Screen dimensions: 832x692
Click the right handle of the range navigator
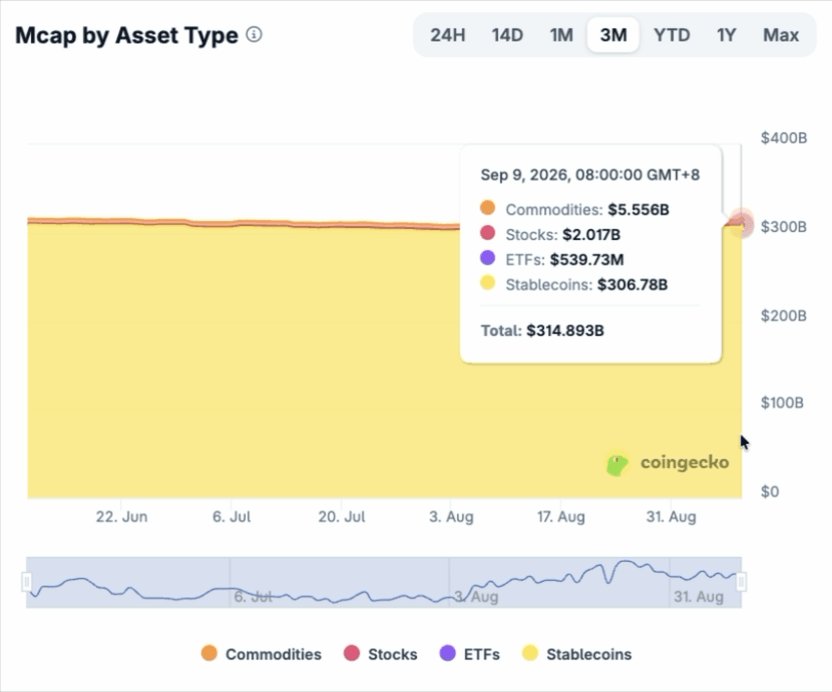tap(741, 582)
